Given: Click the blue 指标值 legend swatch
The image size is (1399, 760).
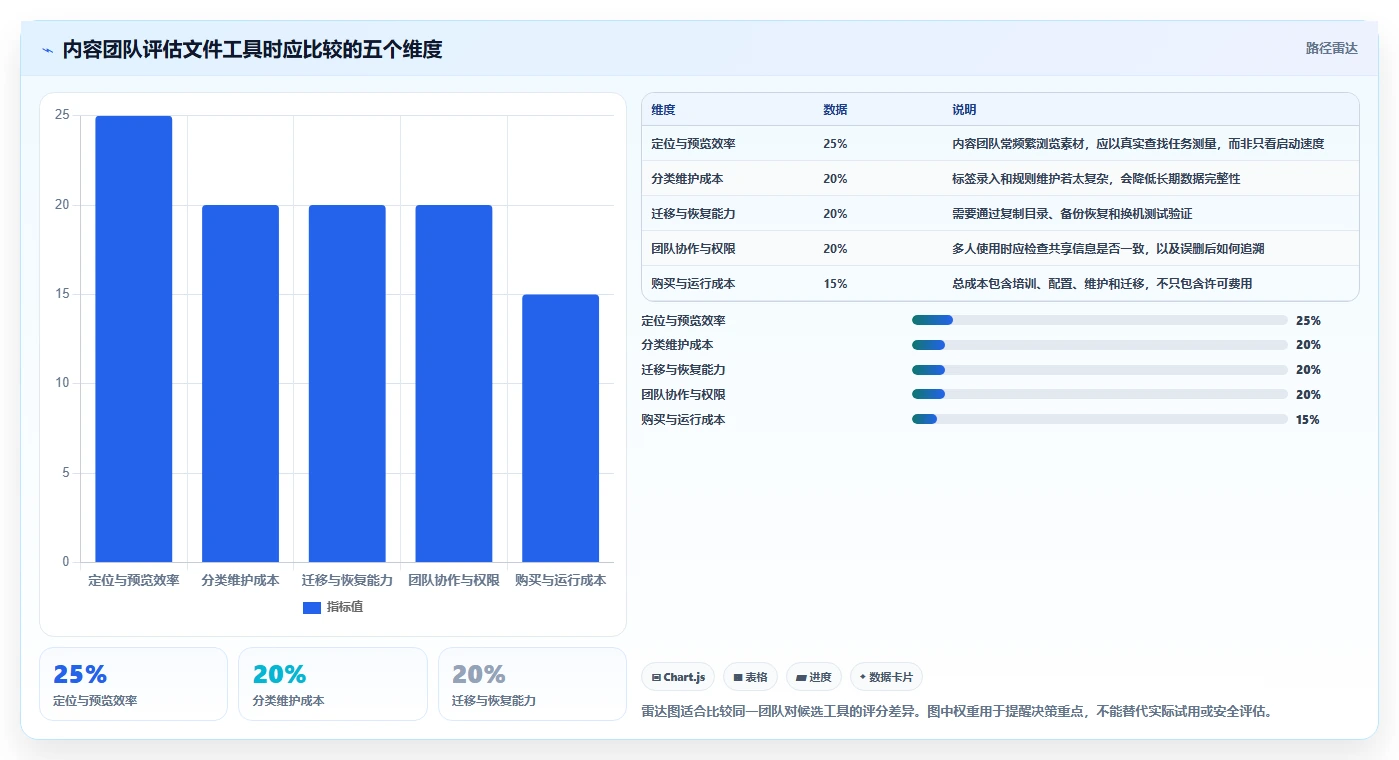Looking at the screenshot, I should (x=312, y=607).
